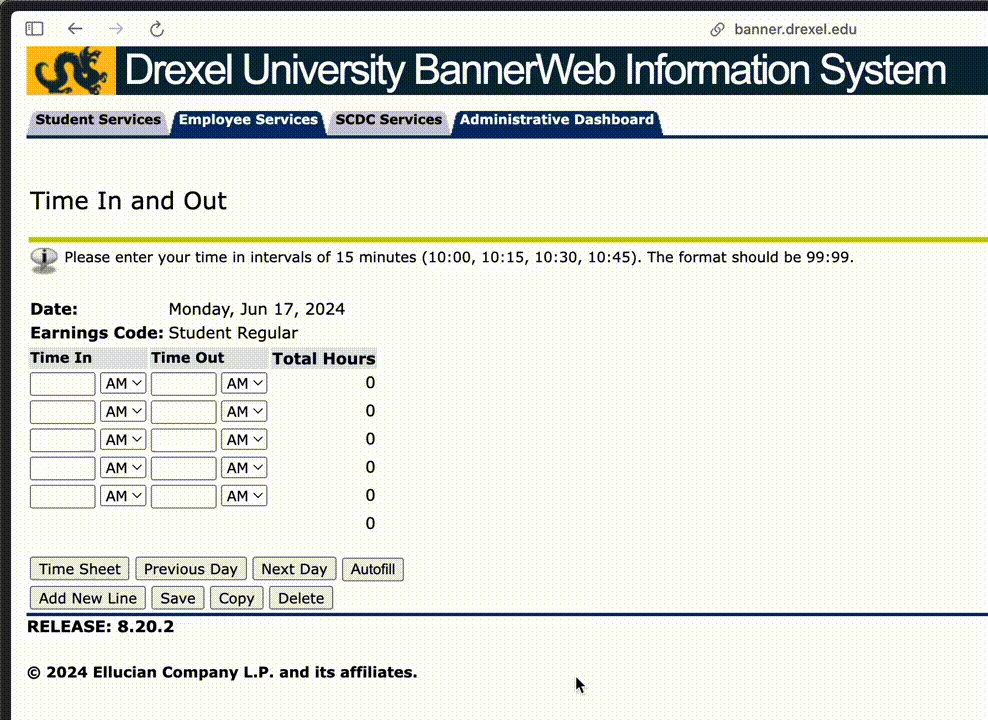Click the first row Time Out text field

183,384
